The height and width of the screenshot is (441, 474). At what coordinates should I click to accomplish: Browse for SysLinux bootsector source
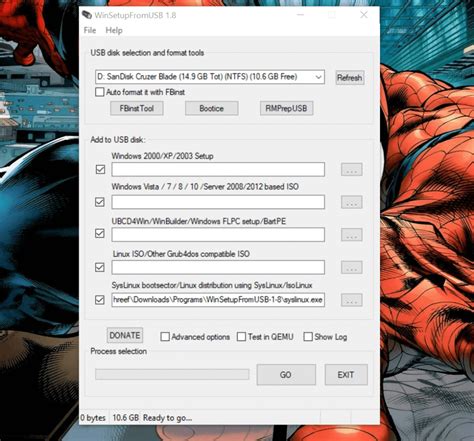tap(352, 300)
